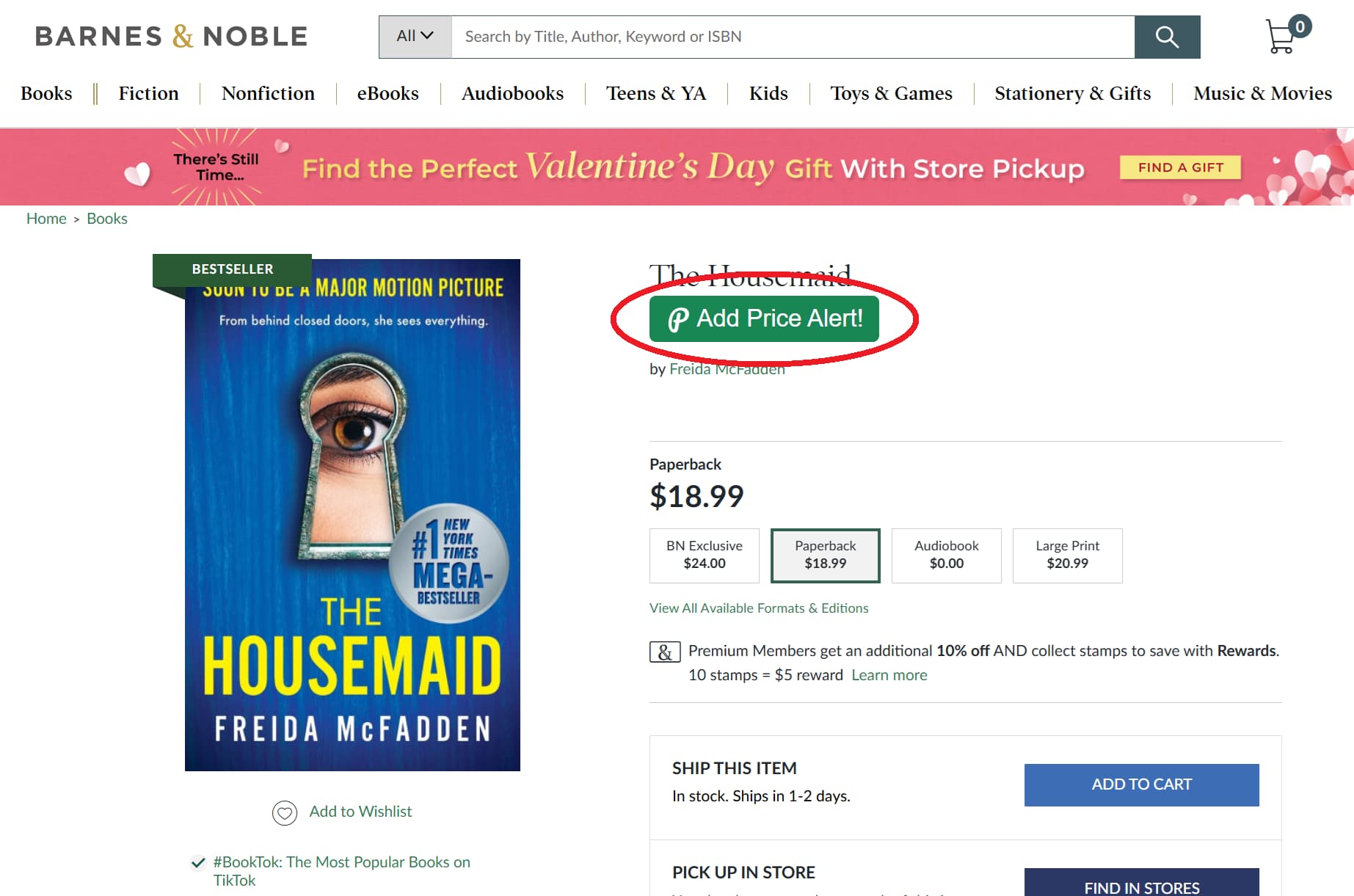Click the Premium Rewards ampersand icon
Screen dimensions: 1354x896
point(664,652)
